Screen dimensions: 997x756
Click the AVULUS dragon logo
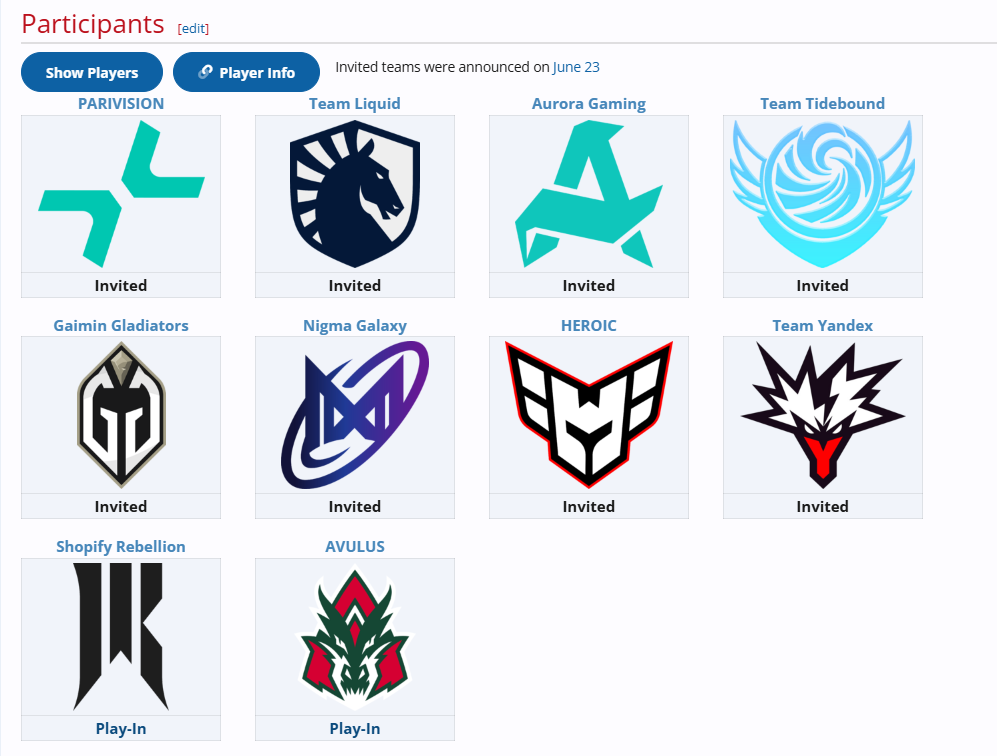point(355,636)
